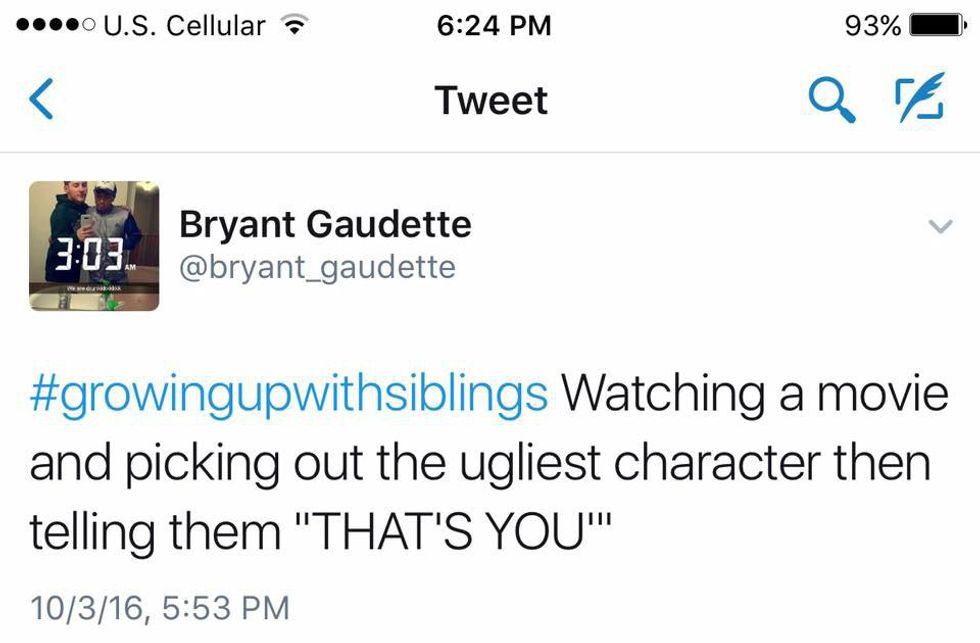Screen dimensions: 980x643
Task: Open the search magnifier icon
Action: pos(831,100)
